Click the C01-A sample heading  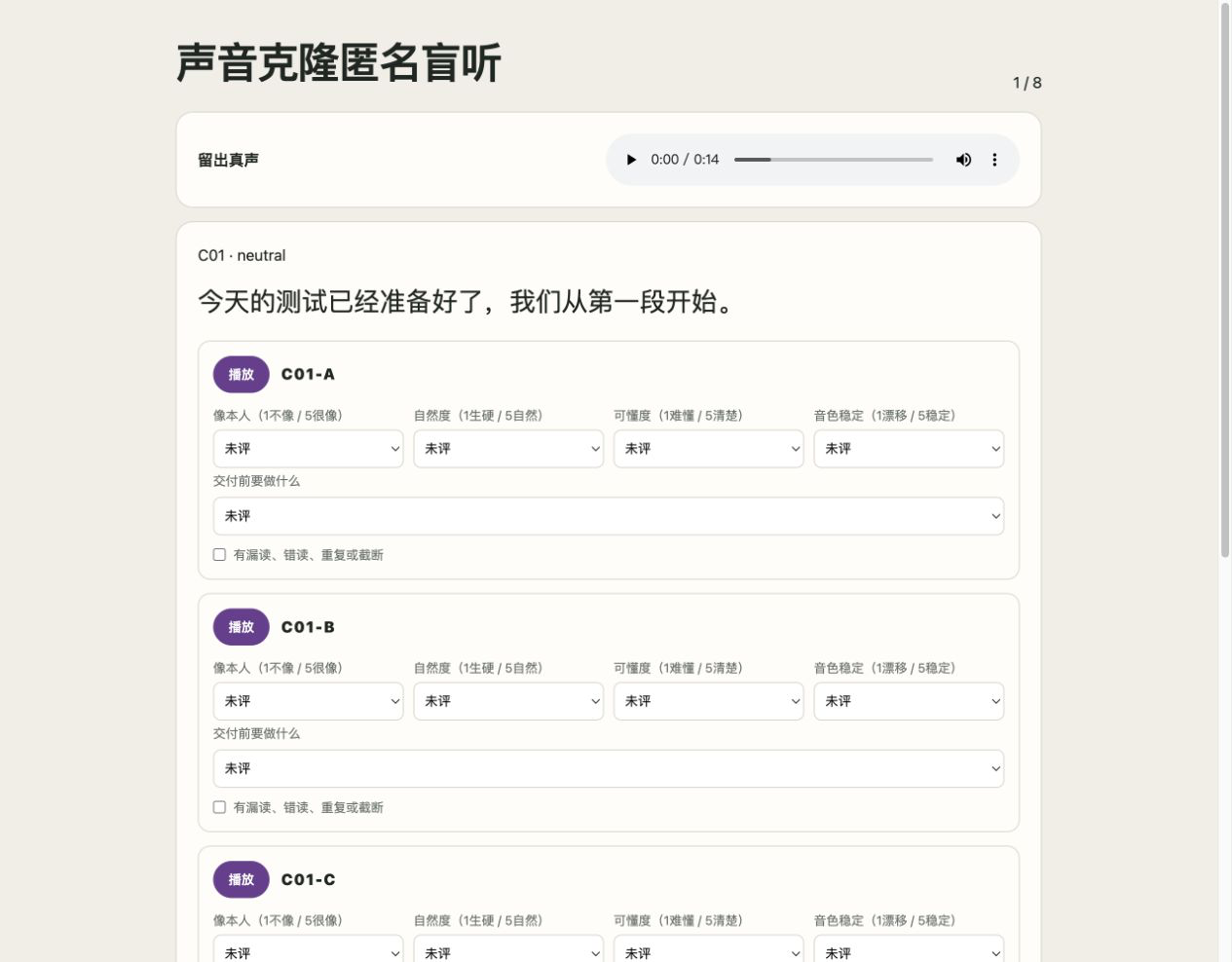tap(308, 374)
